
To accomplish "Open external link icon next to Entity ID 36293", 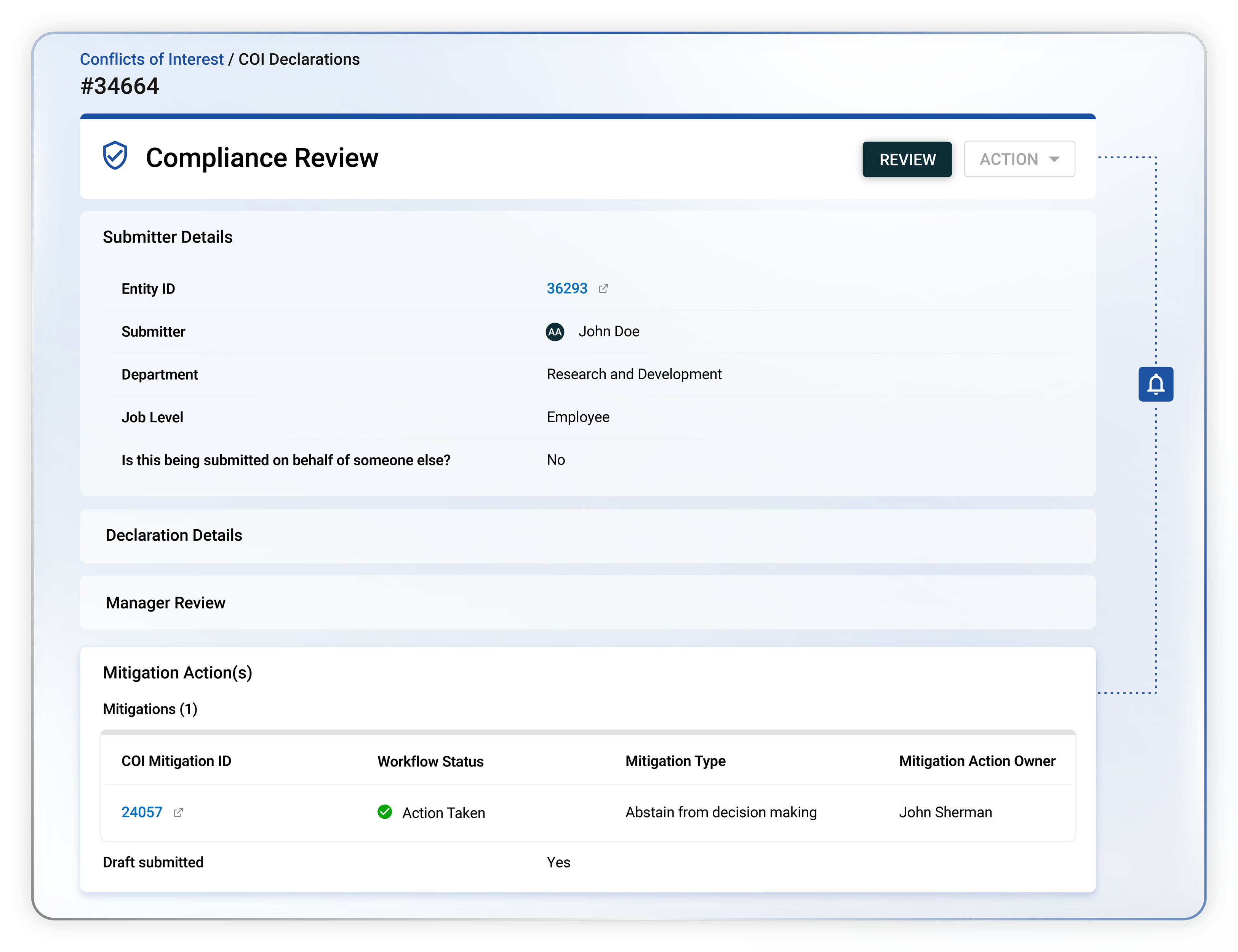I will [603, 288].
